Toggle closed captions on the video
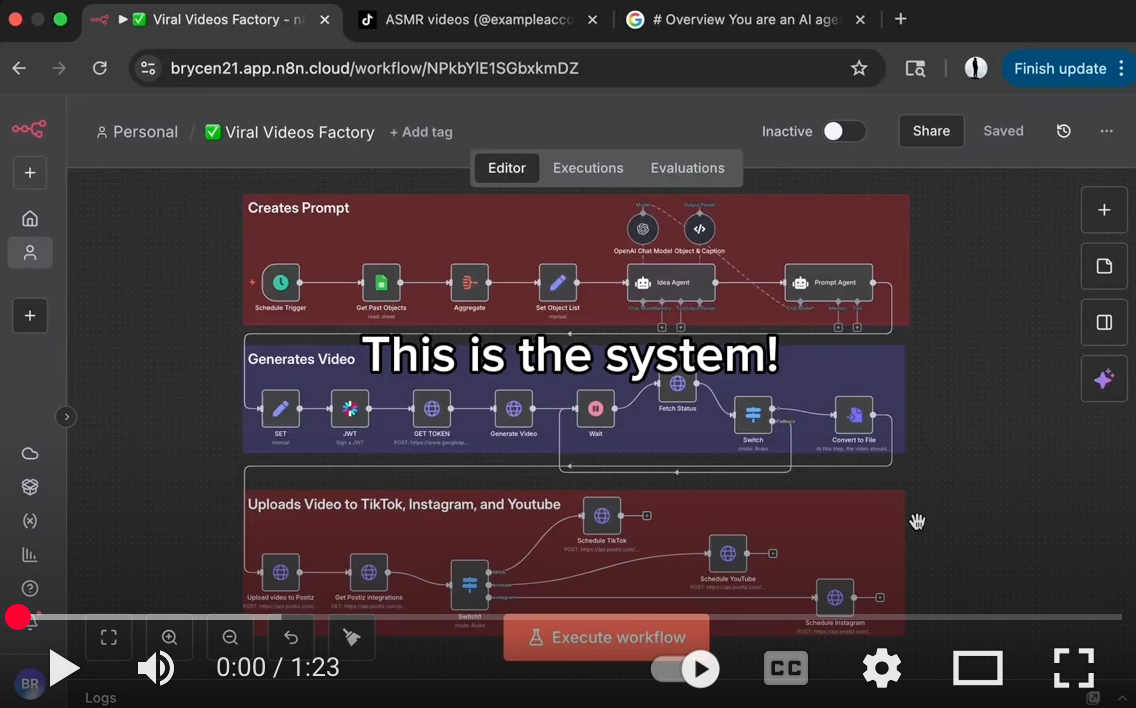Viewport: 1136px width, 708px height. (x=786, y=668)
